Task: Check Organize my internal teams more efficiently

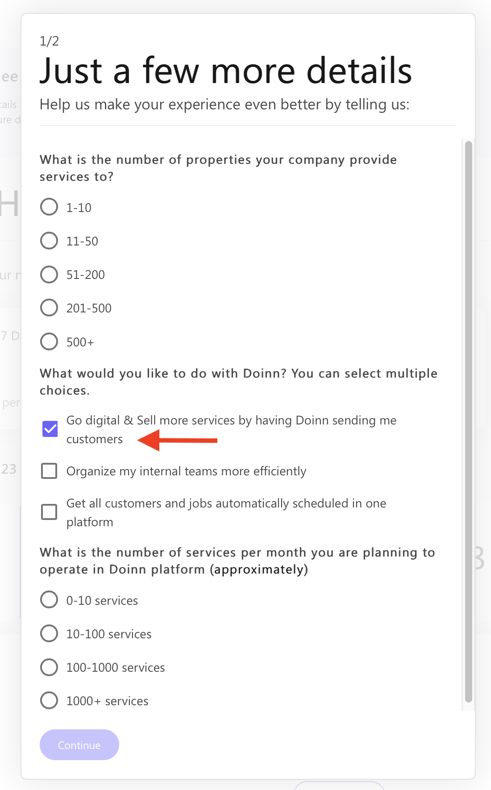Action: pyautogui.click(x=49, y=471)
